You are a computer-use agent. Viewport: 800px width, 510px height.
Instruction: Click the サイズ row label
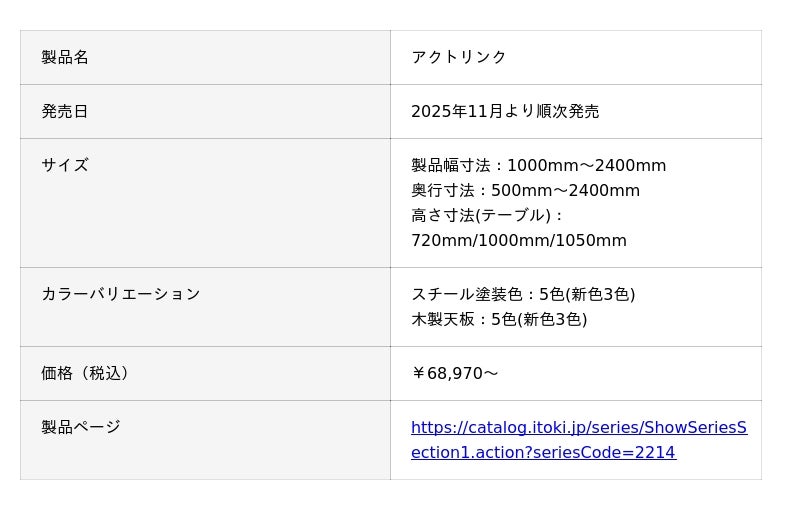[x=65, y=166]
